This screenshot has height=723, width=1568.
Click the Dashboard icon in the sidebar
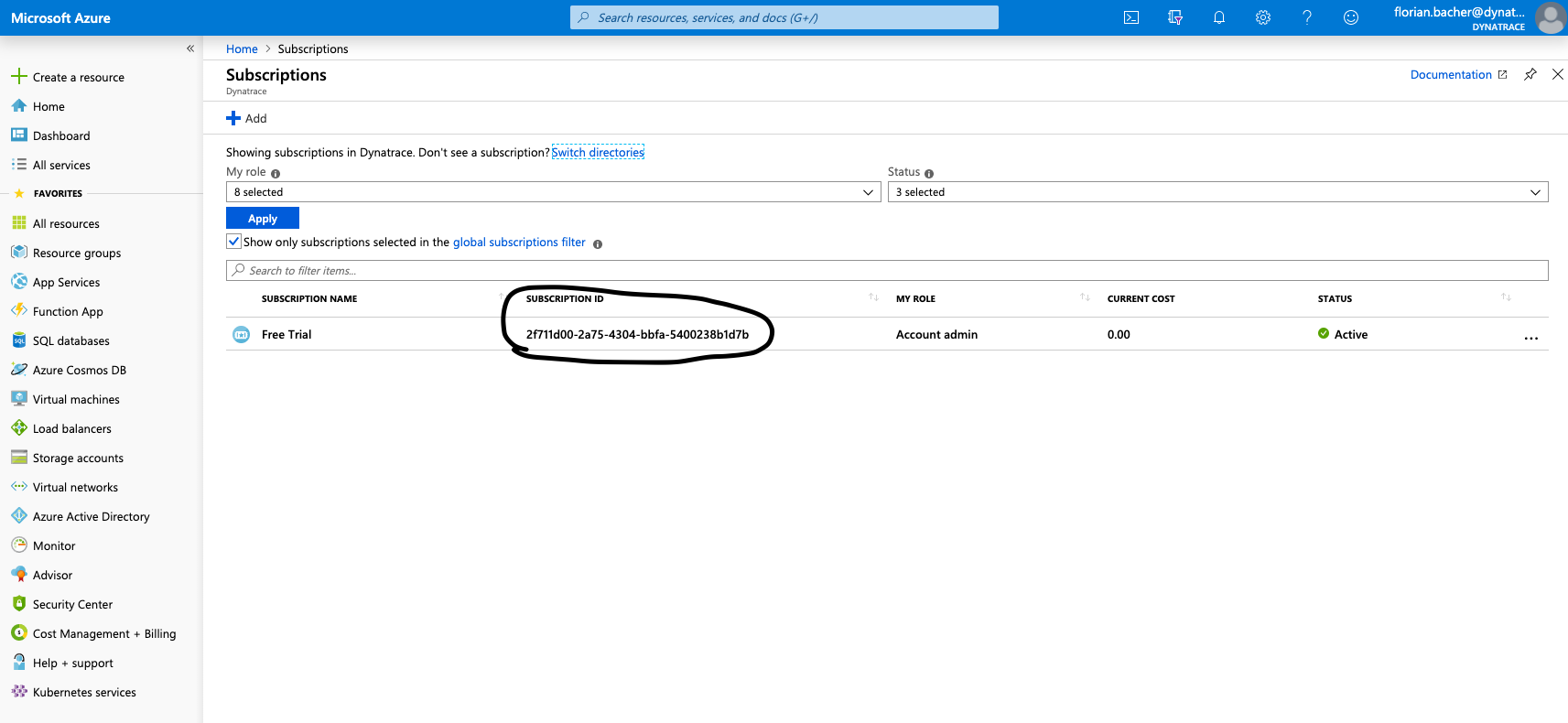coord(19,135)
